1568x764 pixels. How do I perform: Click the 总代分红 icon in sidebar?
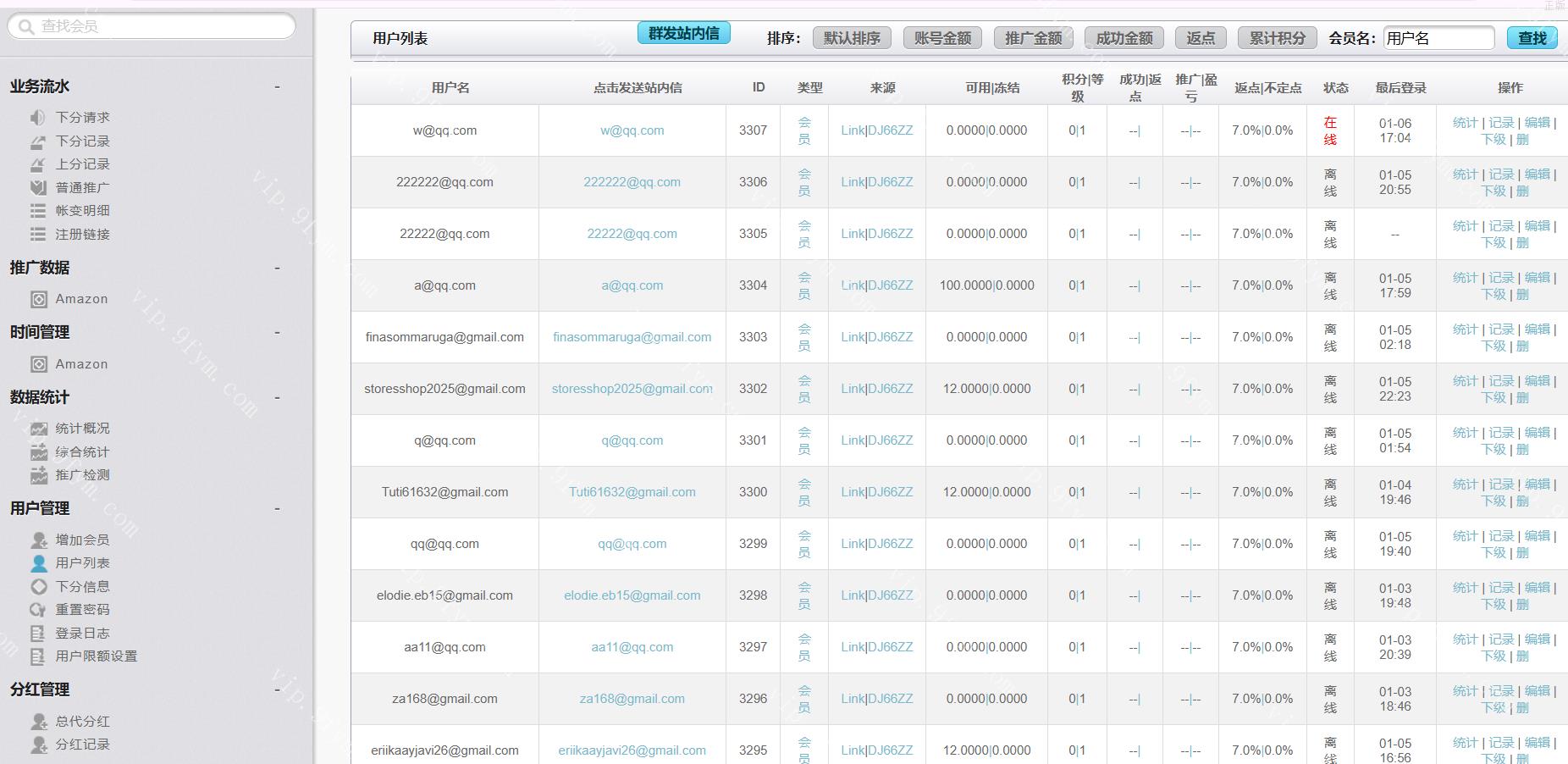38,722
